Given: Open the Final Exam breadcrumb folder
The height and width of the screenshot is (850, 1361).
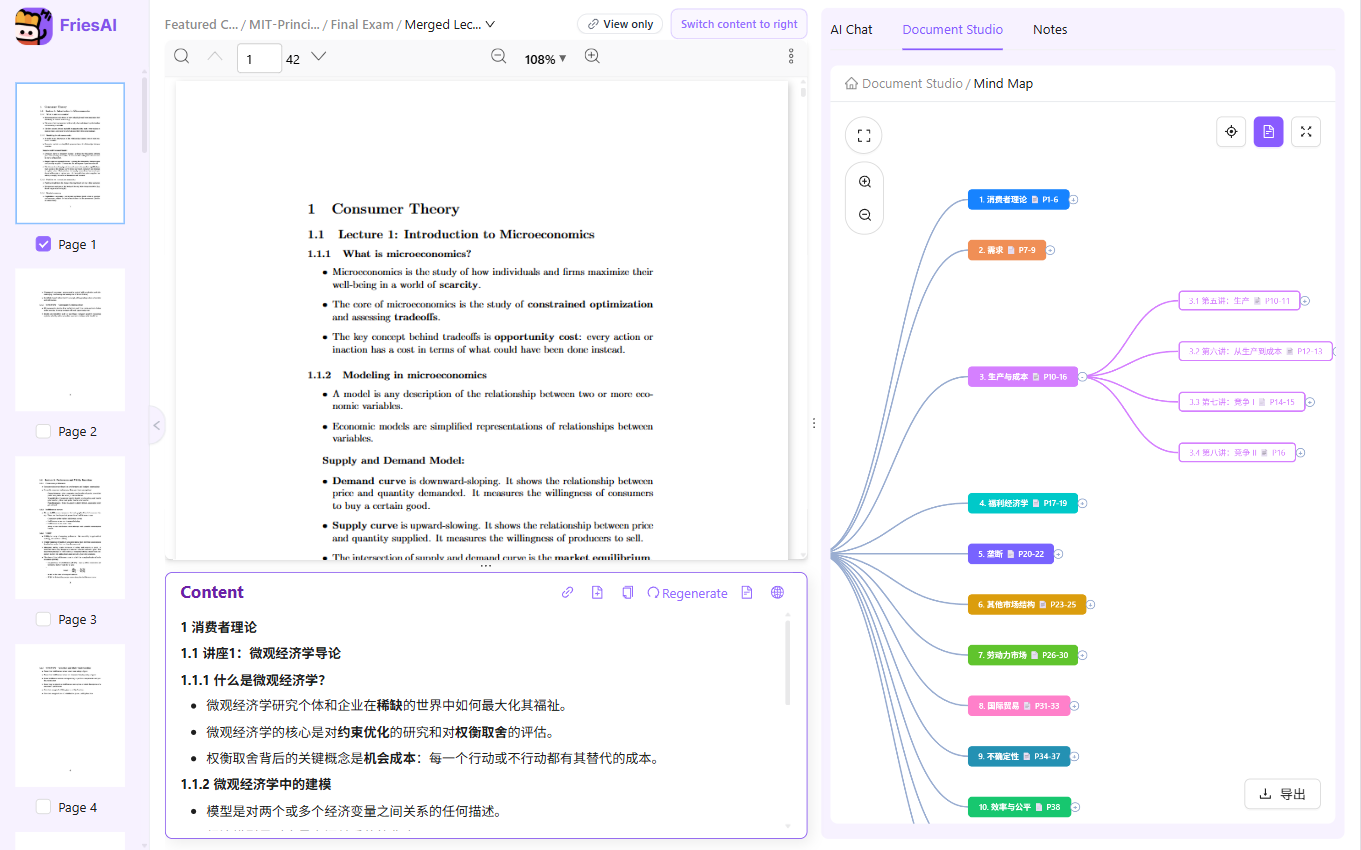Looking at the screenshot, I should tap(361, 24).
